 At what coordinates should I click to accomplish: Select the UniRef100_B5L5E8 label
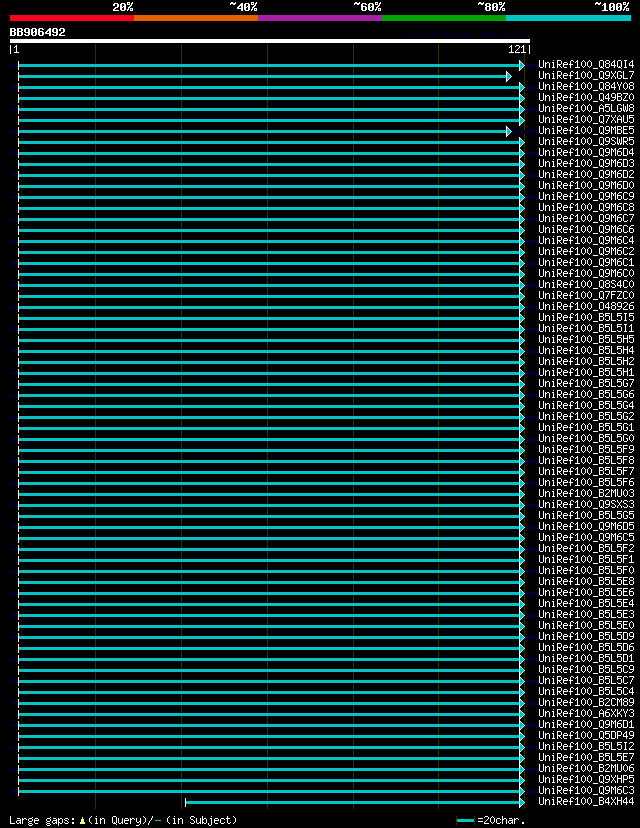(x=586, y=581)
